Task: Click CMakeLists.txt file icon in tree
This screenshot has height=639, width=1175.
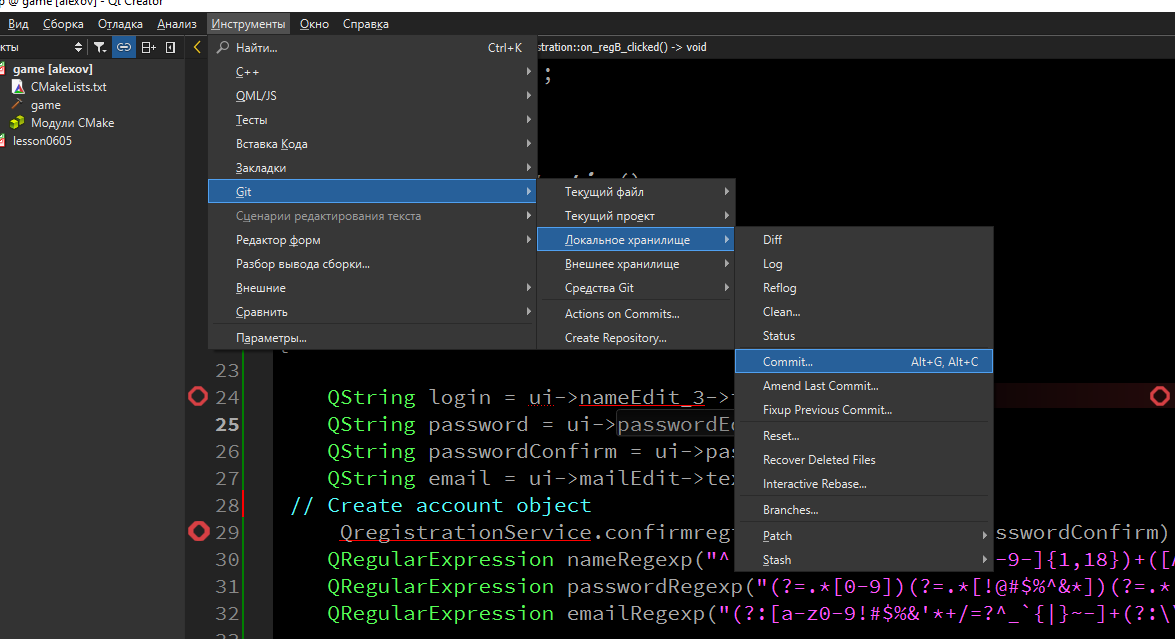Action: click(19, 87)
